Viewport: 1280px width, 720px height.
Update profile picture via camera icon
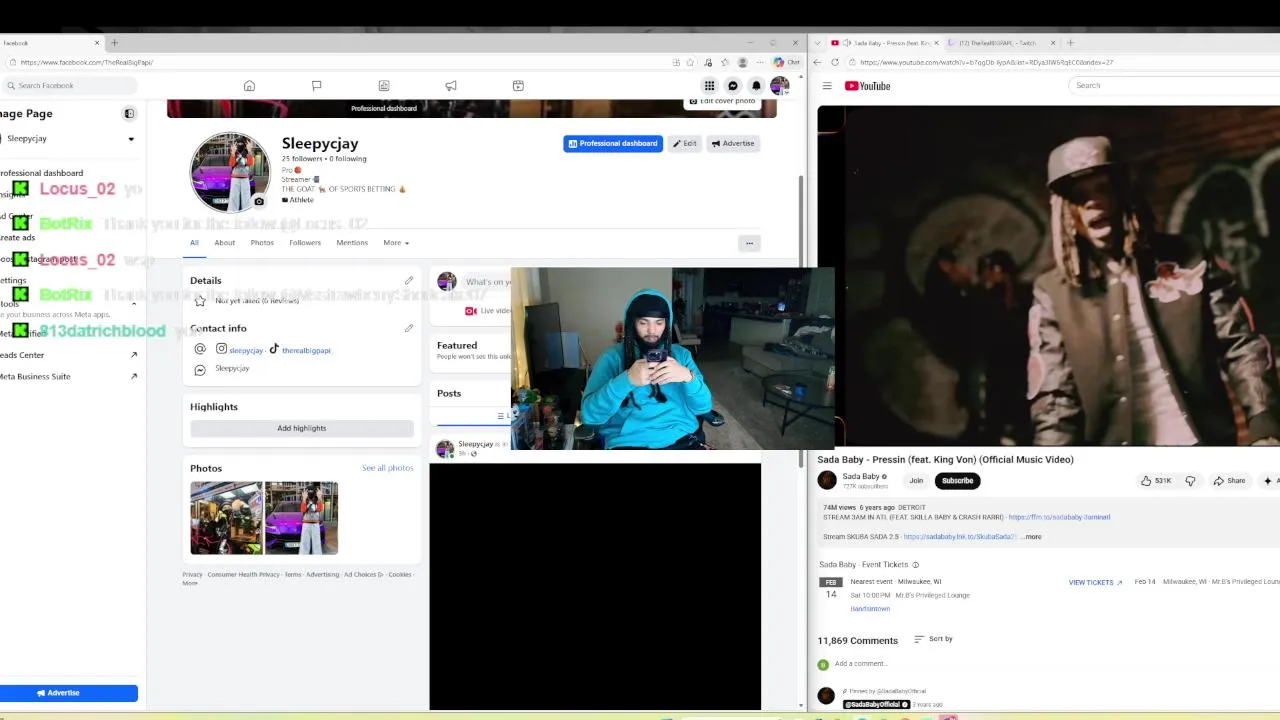259,201
